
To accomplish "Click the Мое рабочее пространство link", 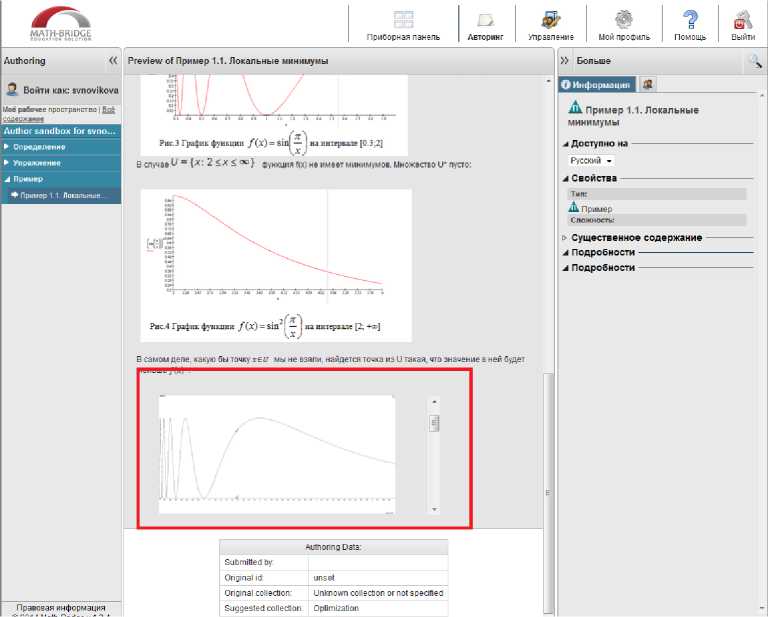I will tap(49, 110).
